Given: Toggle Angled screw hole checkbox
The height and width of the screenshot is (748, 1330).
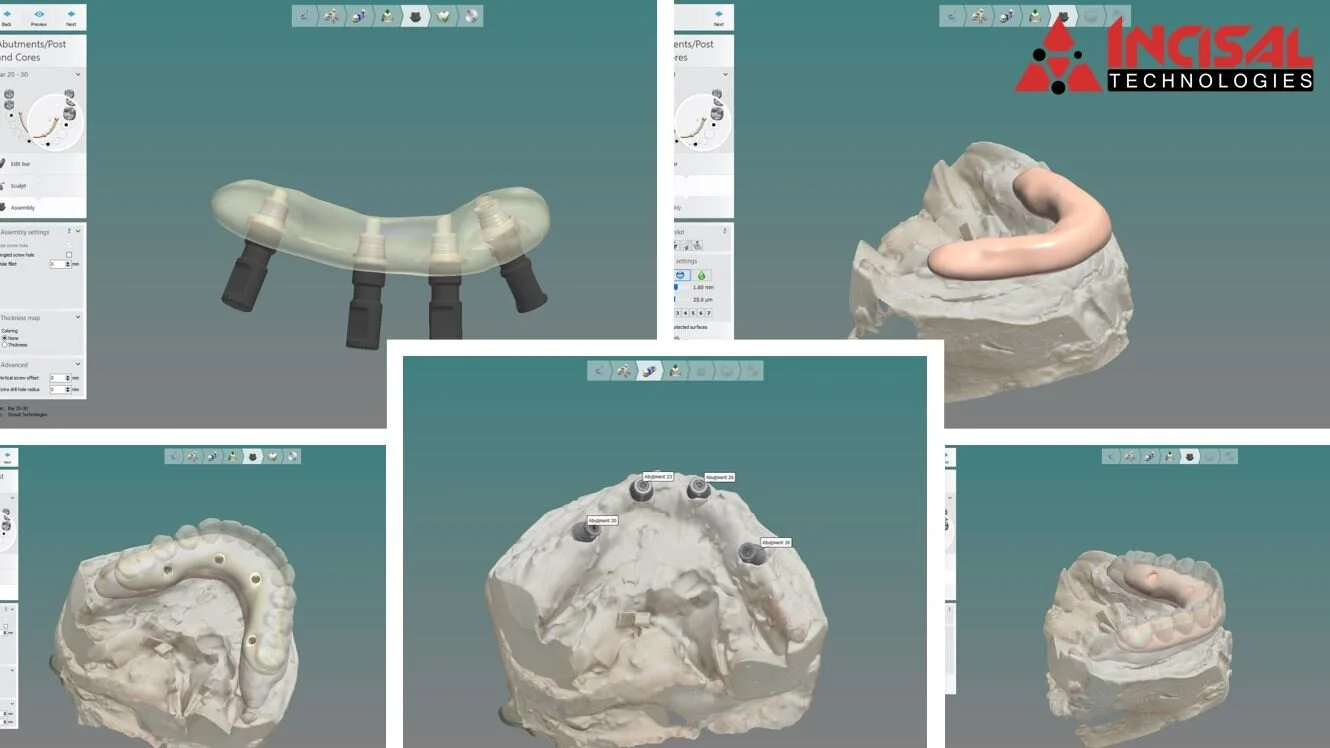Looking at the screenshot, I should tap(69, 255).
